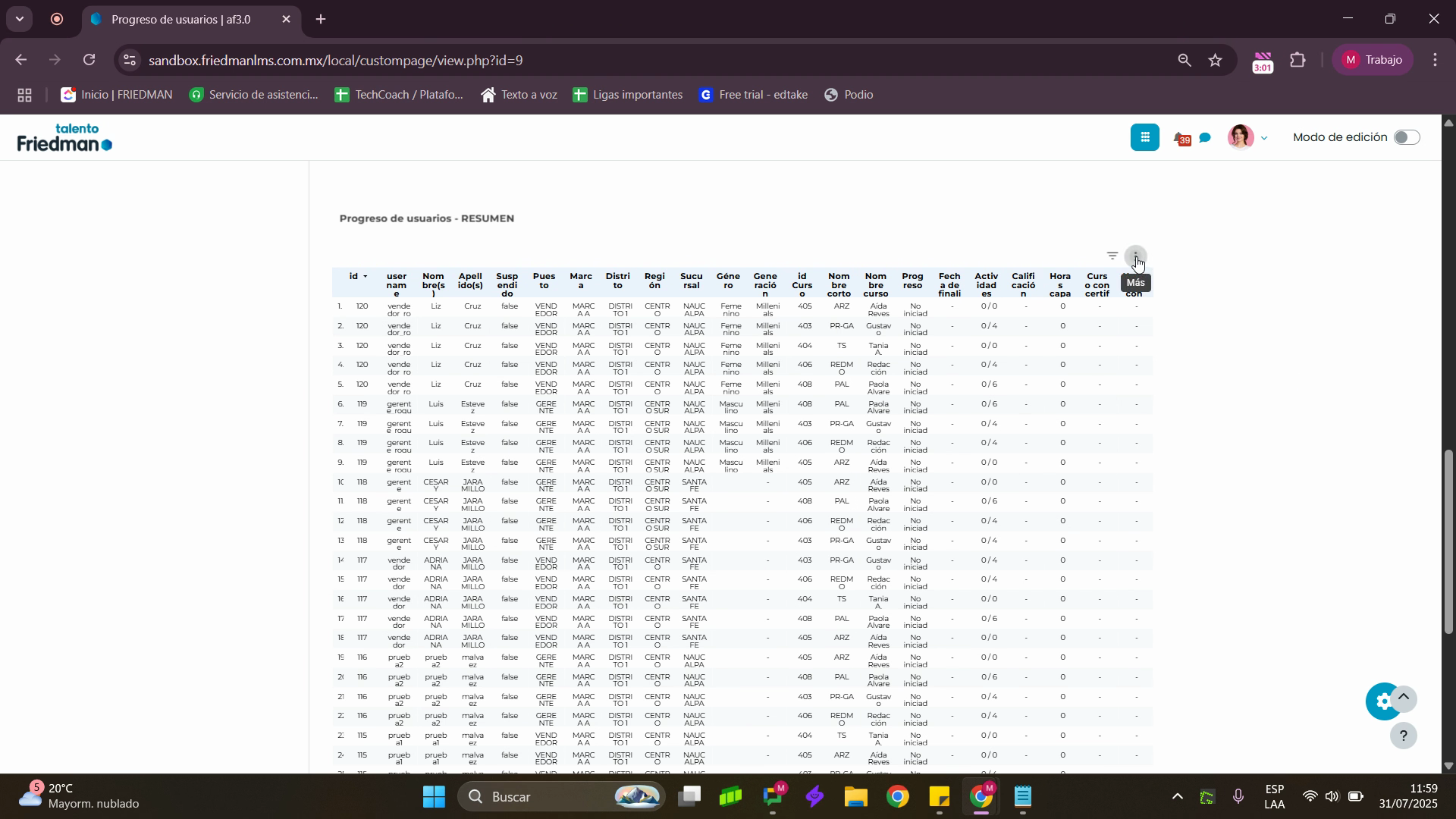This screenshot has height=819, width=1456.
Task: Select the Progreso de usuarios browser tab
Action: 182,20
